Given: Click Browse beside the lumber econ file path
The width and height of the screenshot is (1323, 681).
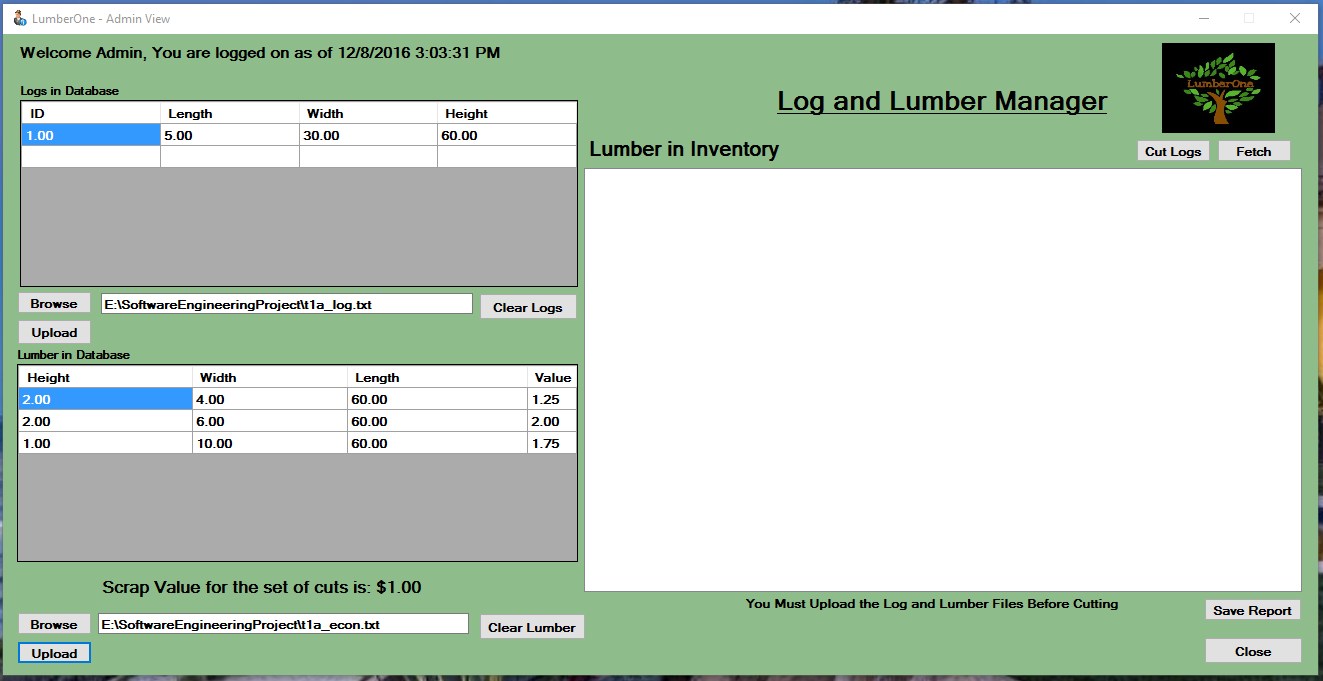Looking at the screenshot, I should [x=53, y=623].
